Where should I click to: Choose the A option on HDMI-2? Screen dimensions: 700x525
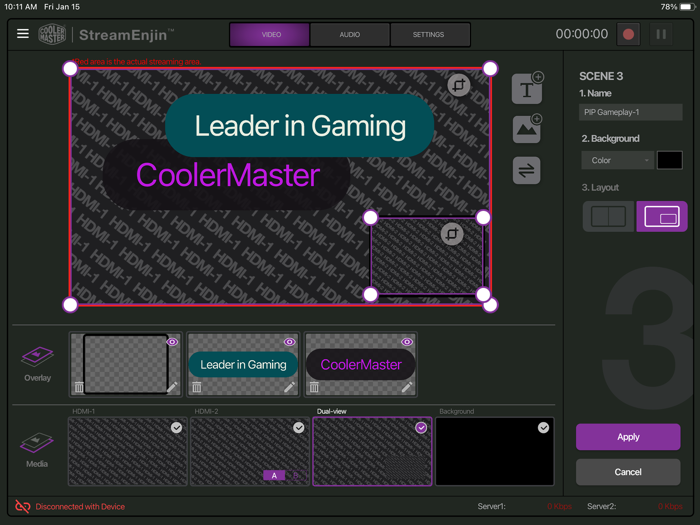[x=274, y=475]
